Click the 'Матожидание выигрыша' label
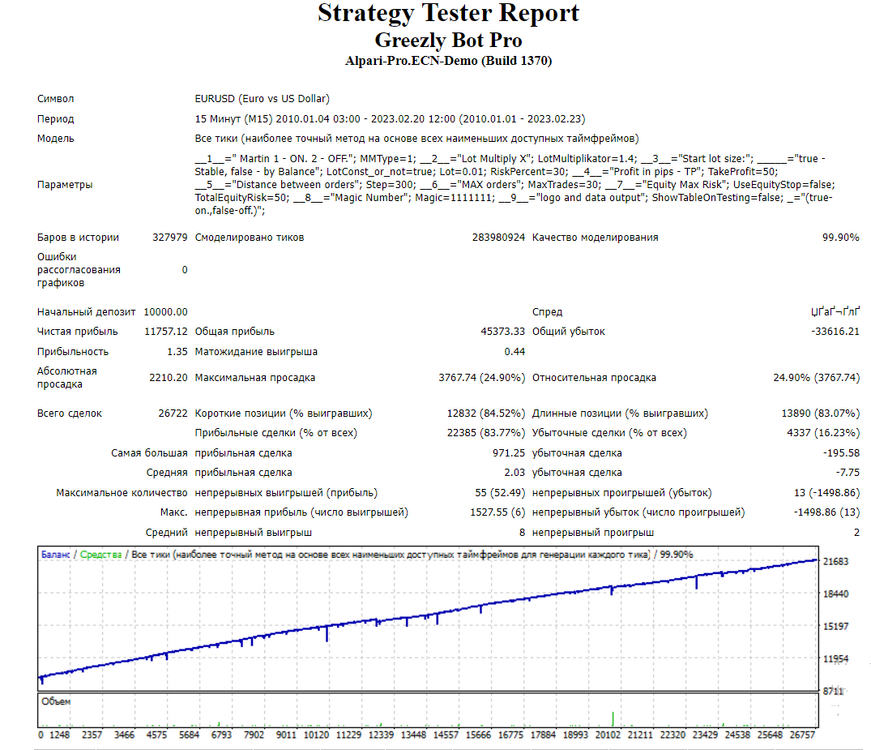871x750 pixels. (256, 352)
